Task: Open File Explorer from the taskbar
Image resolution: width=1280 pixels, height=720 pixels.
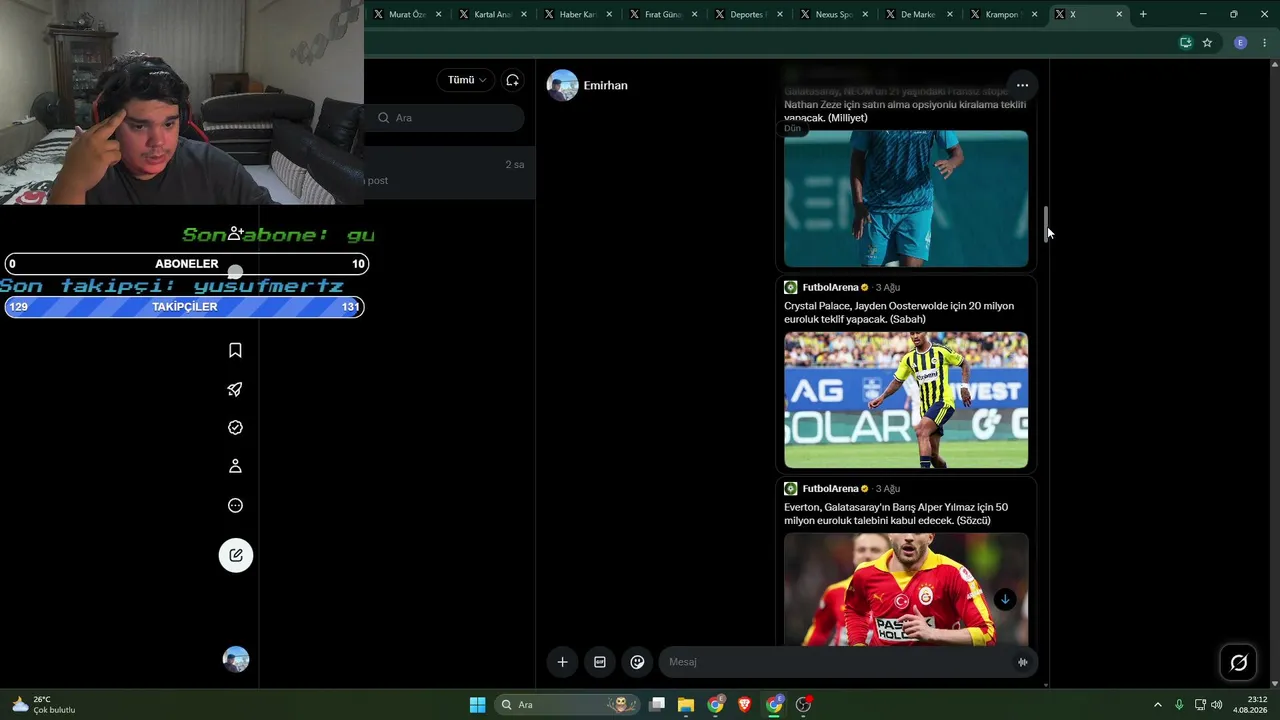Action: 686,704
